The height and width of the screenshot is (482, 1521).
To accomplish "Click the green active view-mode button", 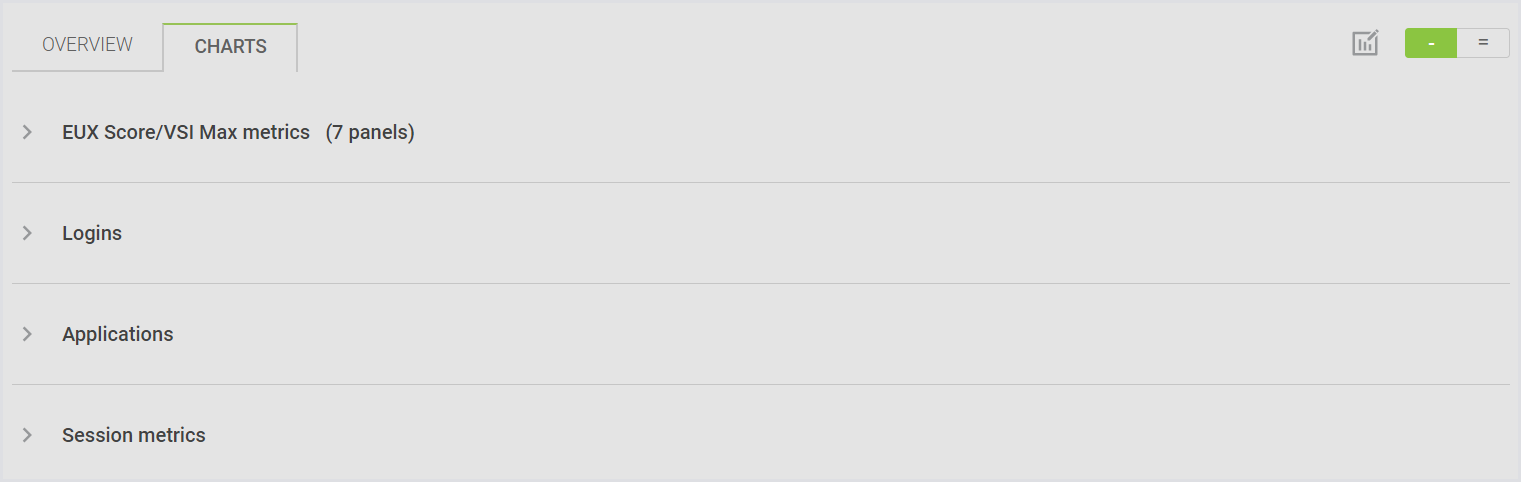I will tap(1431, 43).
